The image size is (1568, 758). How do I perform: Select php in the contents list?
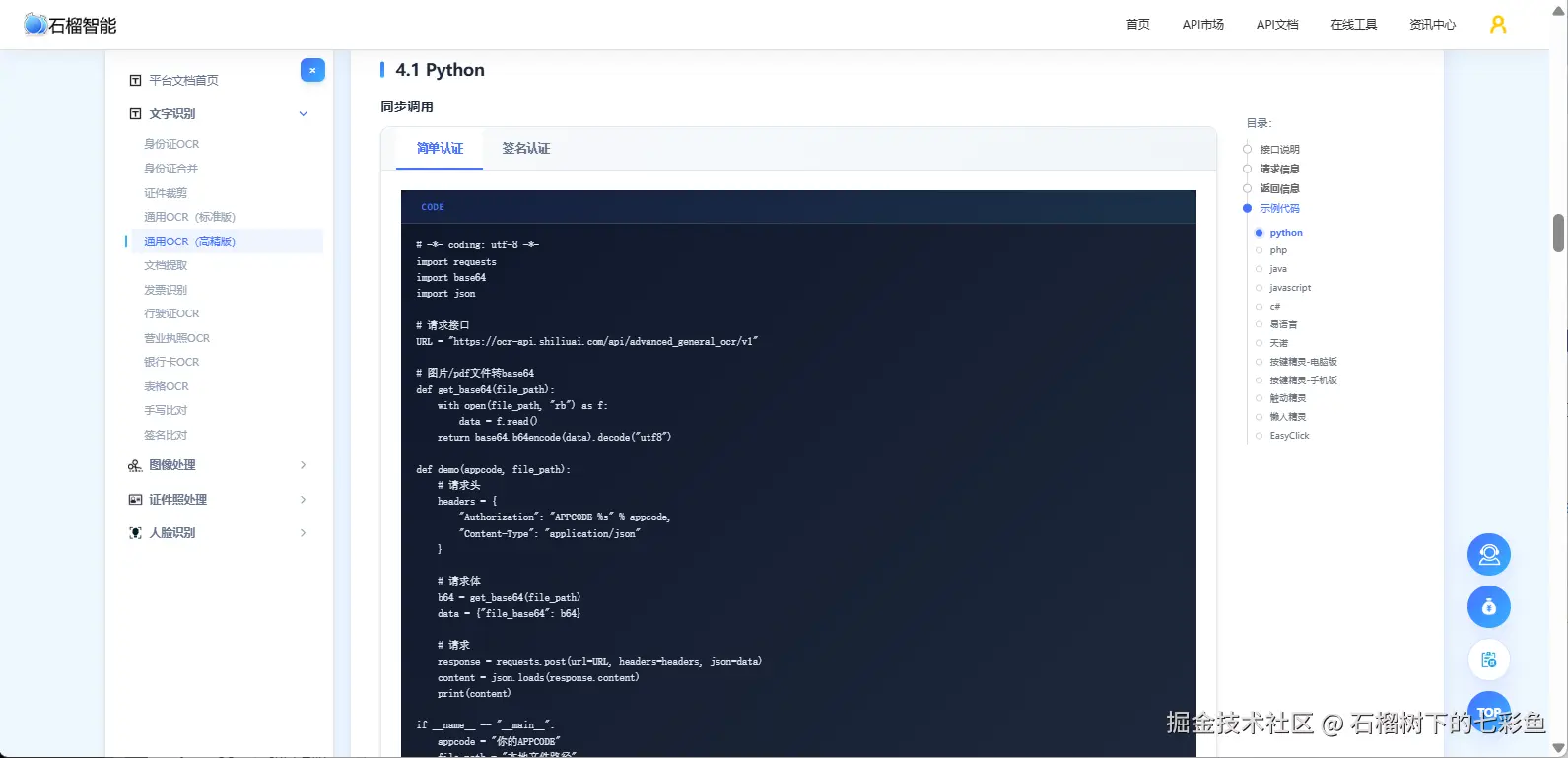pyautogui.click(x=1278, y=250)
